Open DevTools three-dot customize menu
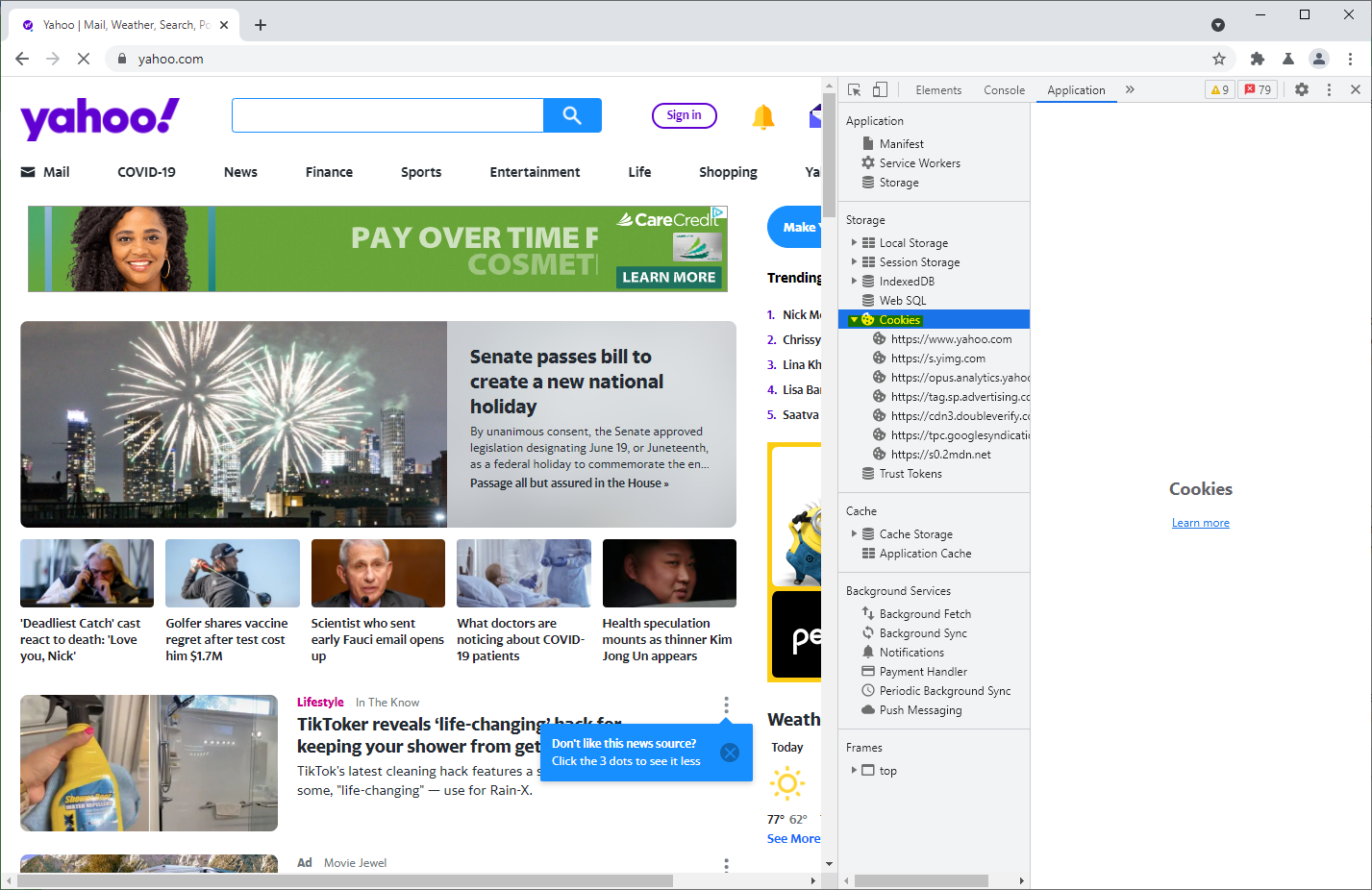 pos(1330,89)
